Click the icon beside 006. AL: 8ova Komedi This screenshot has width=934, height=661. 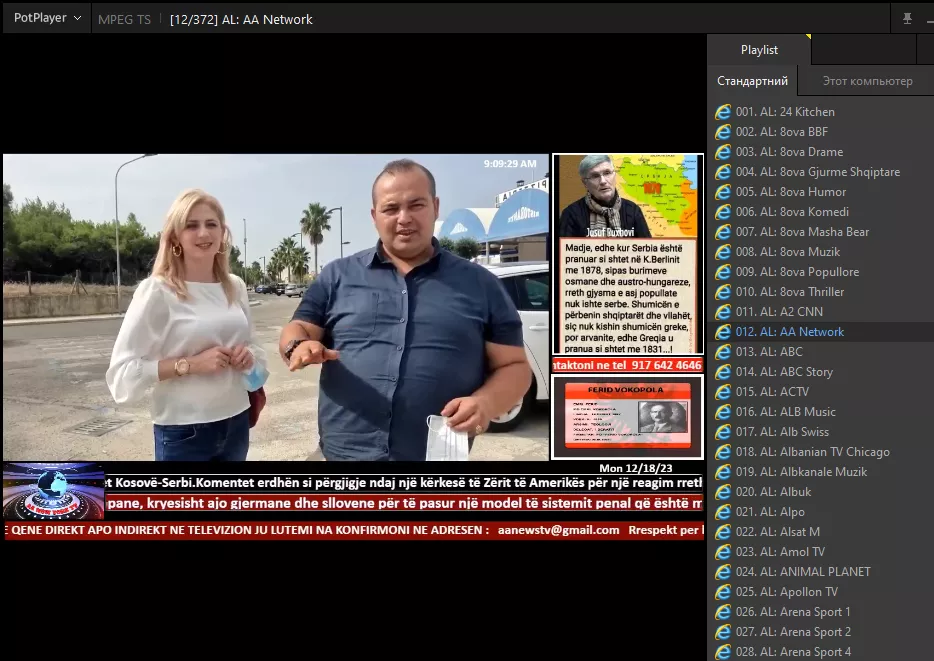[723, 212]
